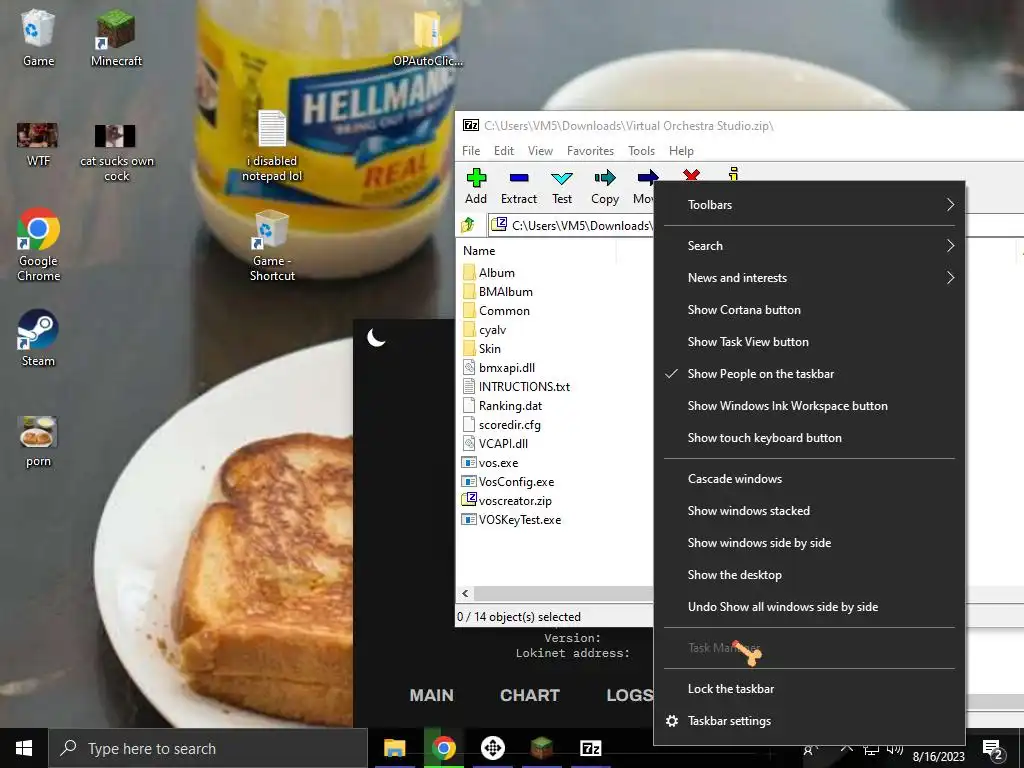This screenshot has height=768, width=1024.
Task: Open File Explorer from the taskbar
Action: pyautogui.click(x=394, y=748)
